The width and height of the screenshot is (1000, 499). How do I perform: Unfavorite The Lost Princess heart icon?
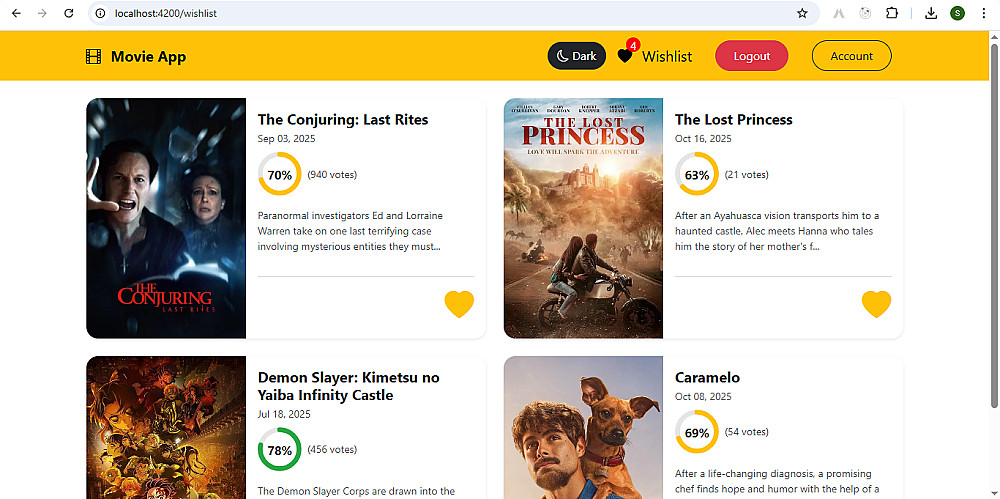876,304
